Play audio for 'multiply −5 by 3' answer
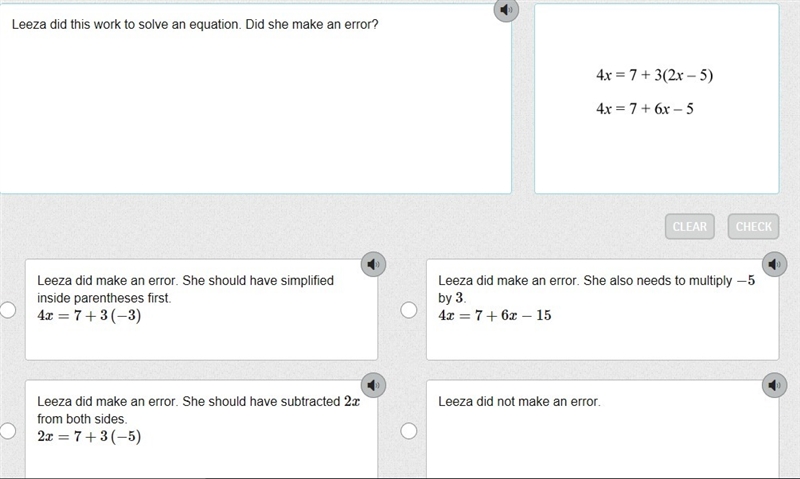This screenshot has height=479, width=800. 774,264
